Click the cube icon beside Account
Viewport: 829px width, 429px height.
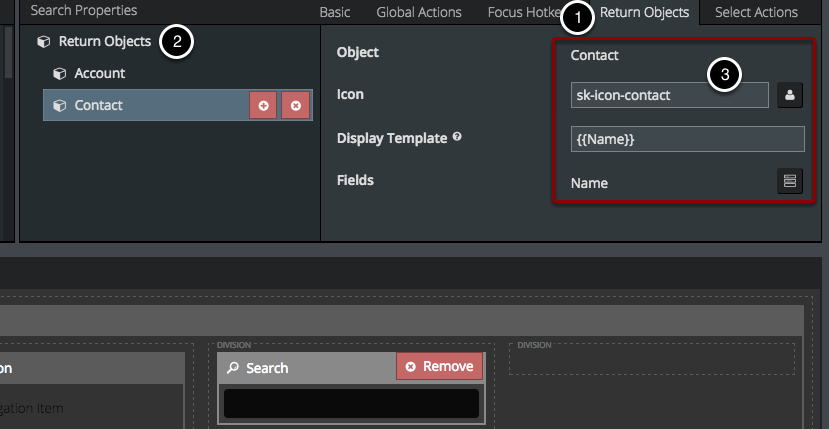(x=59, y=73)
